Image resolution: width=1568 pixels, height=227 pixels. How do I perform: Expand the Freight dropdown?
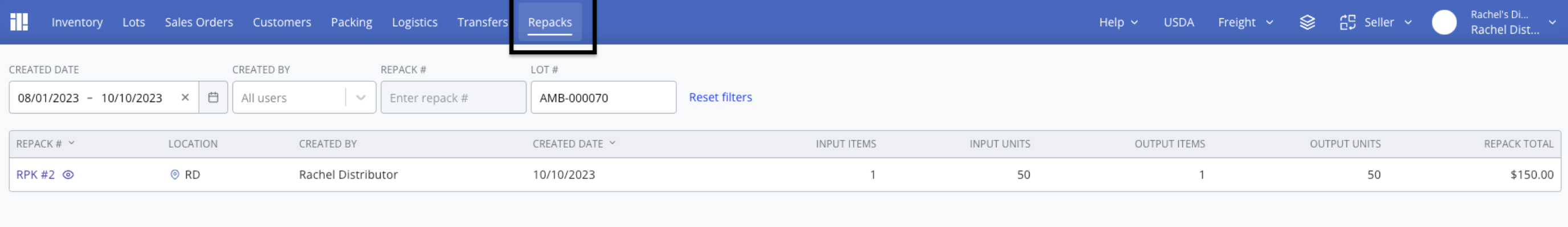1245,22
